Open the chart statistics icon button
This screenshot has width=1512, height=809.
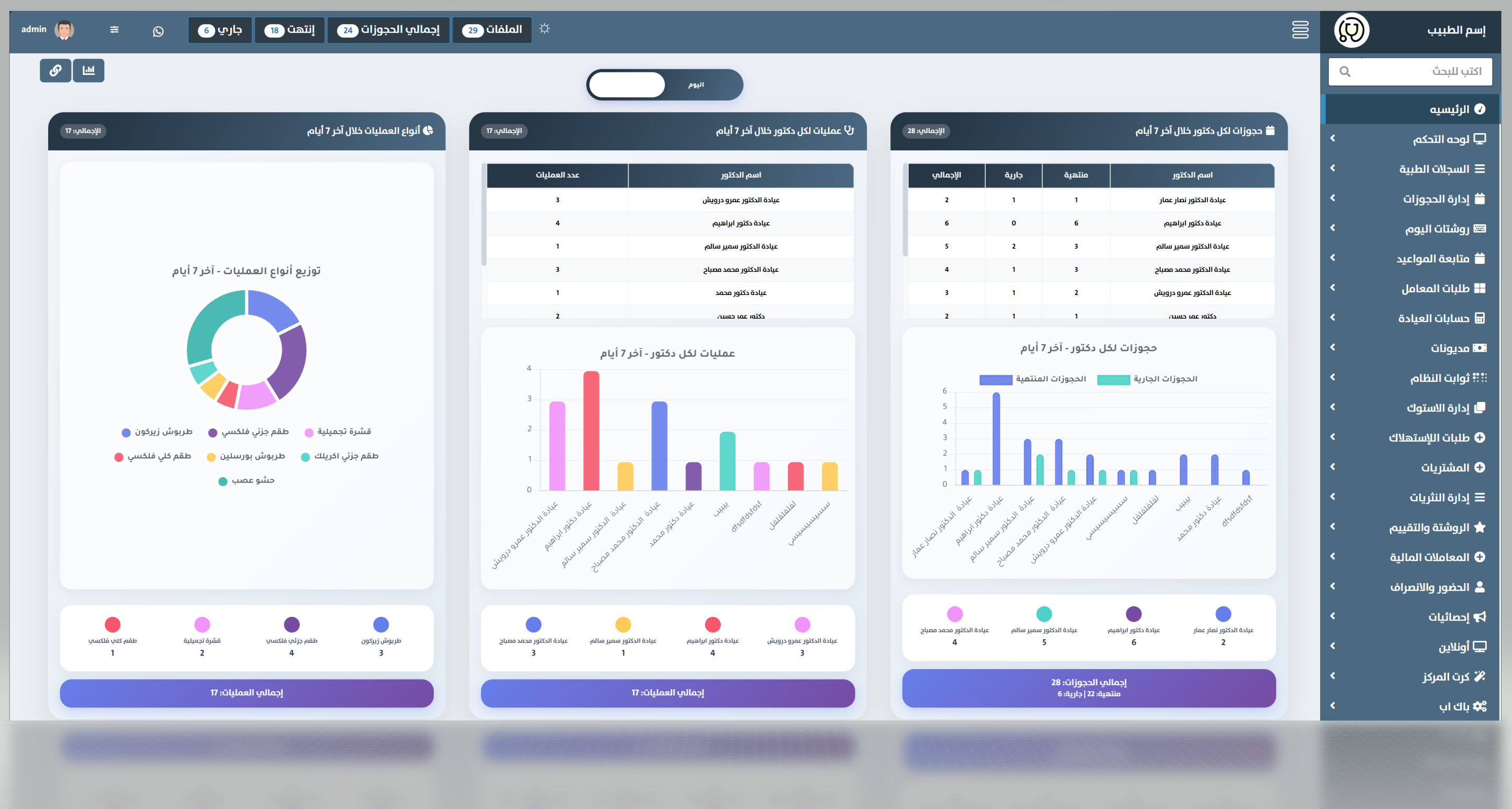(89, 70)
